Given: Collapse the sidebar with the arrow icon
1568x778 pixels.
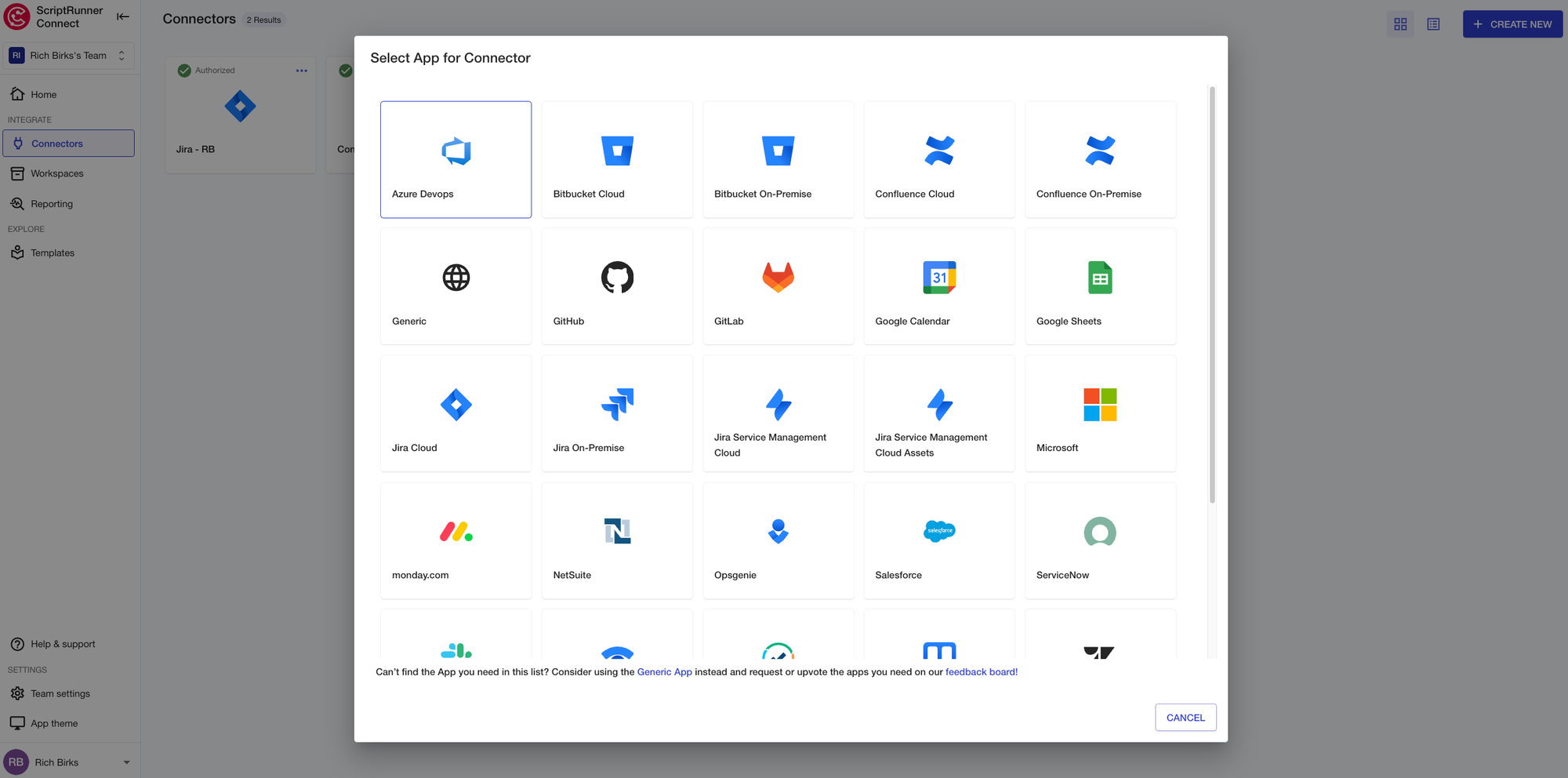Looking at the screenshot, I should tap(123, 16).
